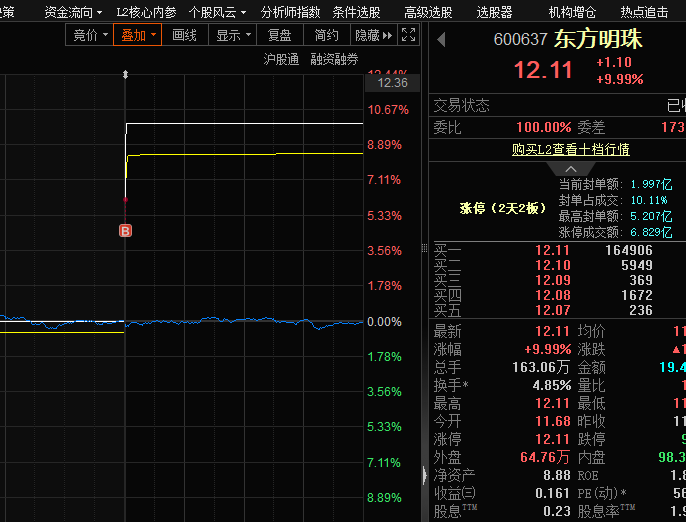Click the crosshair handle at chart top
The height and width of the screenshot is (522, 686).
(125, 74)
